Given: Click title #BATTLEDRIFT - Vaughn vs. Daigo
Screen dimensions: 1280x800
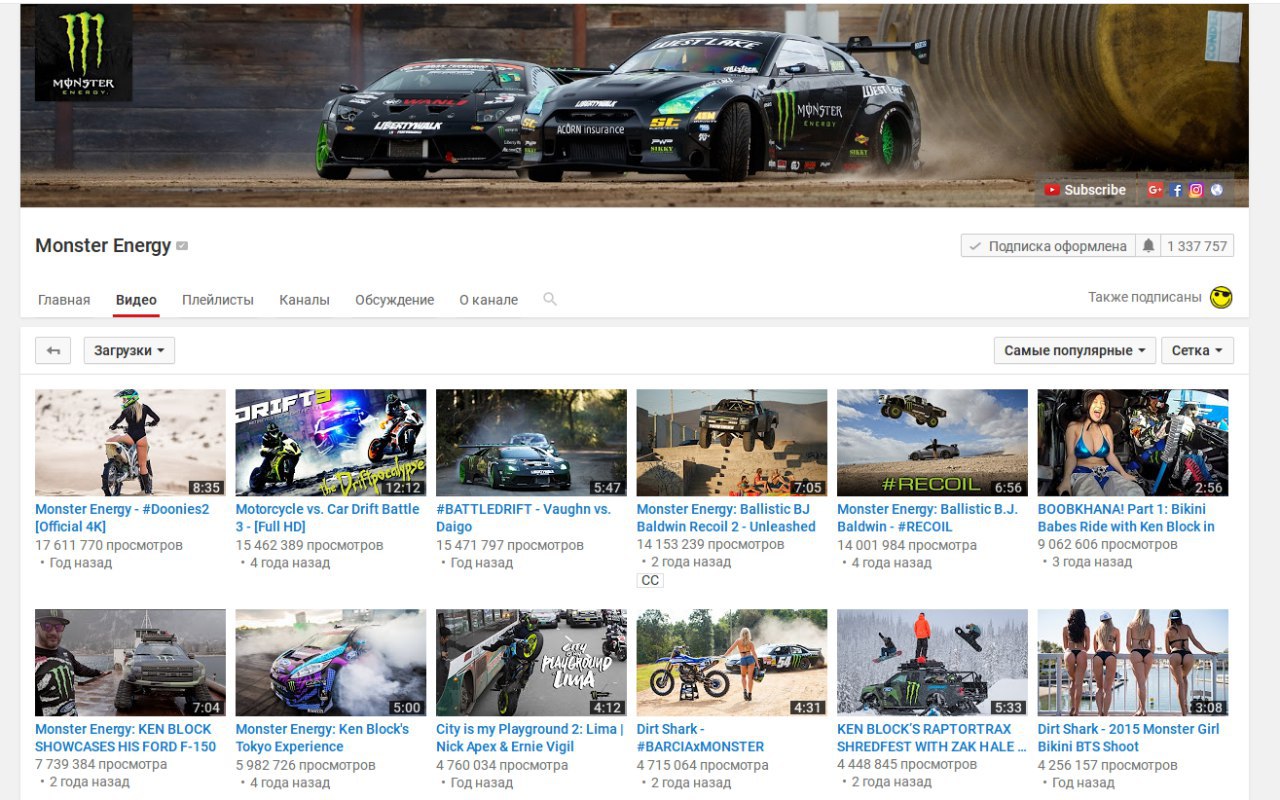Looking at the screenshot, I should [523, 518].
